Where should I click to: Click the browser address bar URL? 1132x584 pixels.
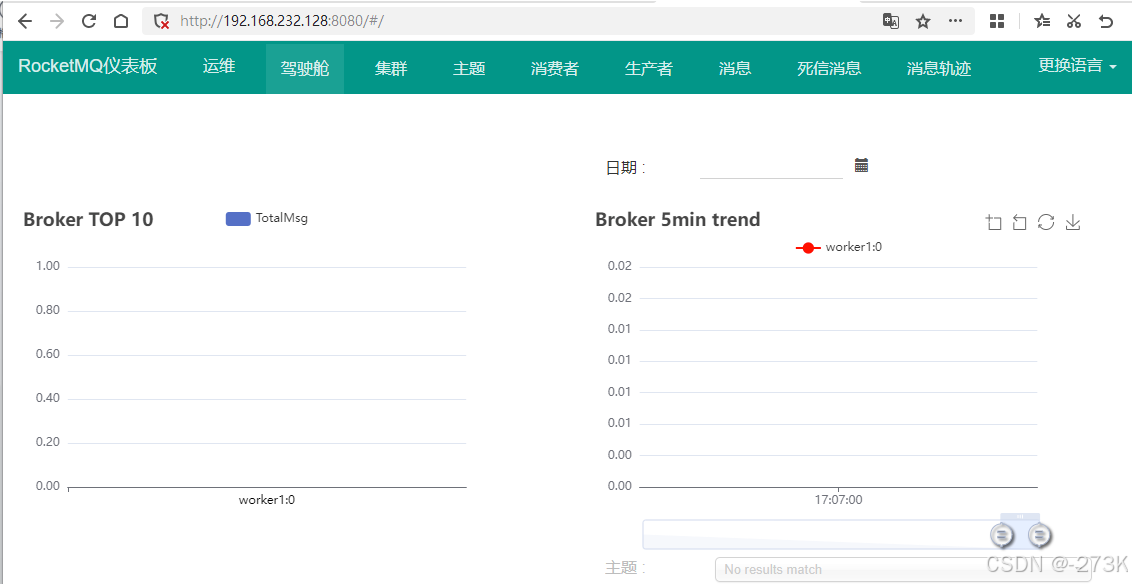(x=282, y=21)
